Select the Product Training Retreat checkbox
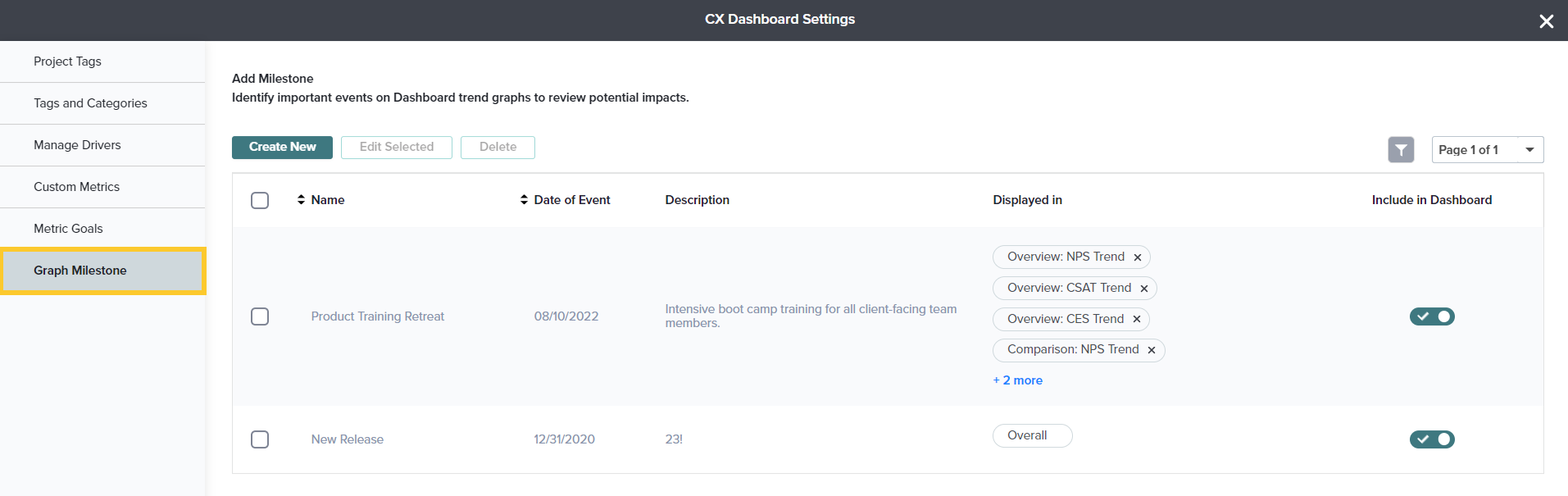This screenshot has height=496, width=1568. pos(260,316)
